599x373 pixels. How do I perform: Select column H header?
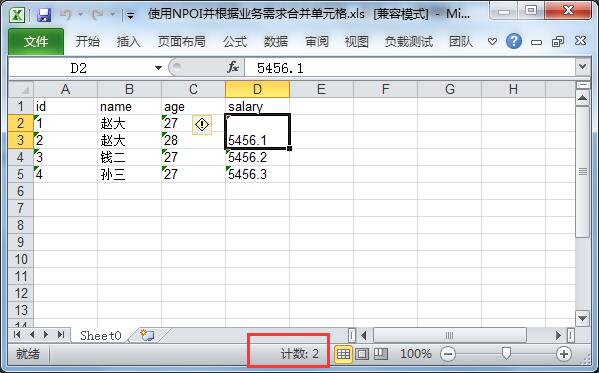[x=513, y=89]
